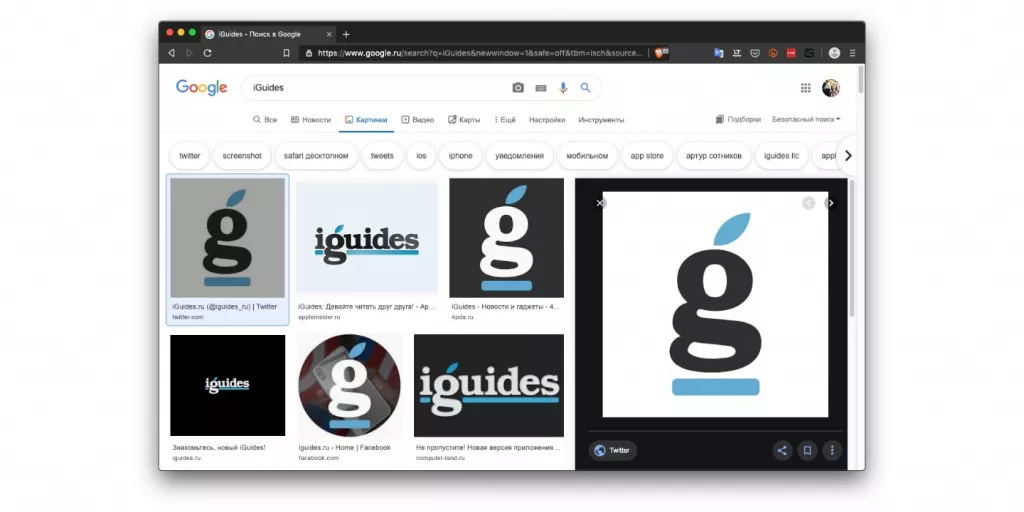Screen dimensions: 1024x512
Task: Open the Подборки collections link
Action: [738, 120]
